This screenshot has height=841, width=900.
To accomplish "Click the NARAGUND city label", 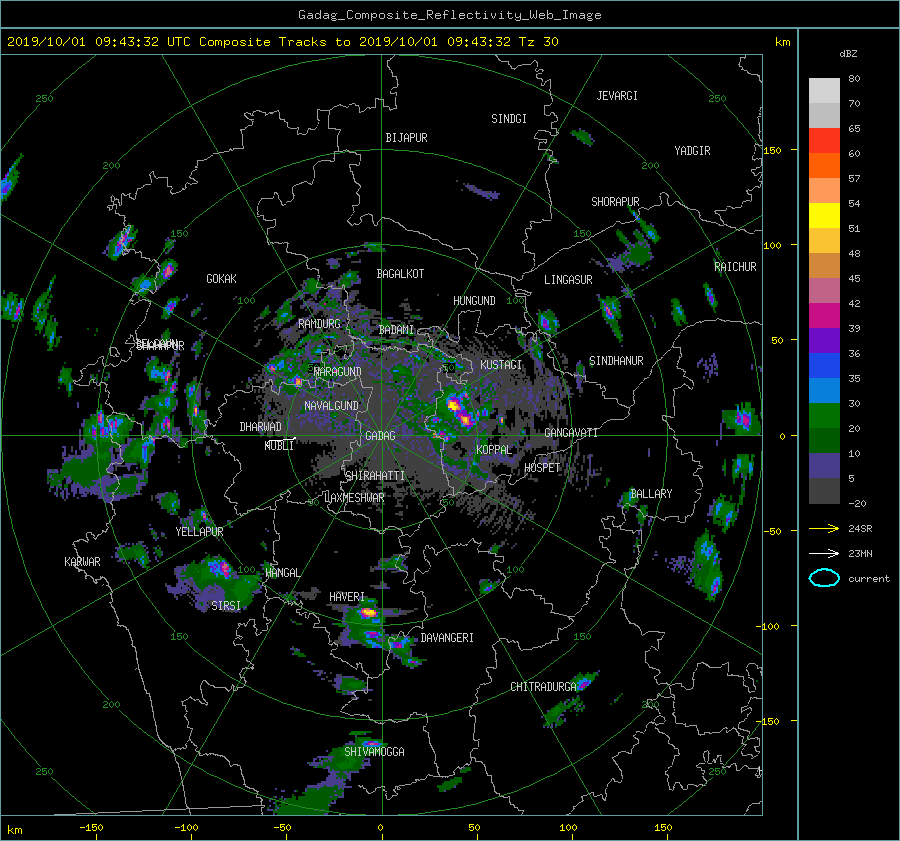I will tap(338, 372).
